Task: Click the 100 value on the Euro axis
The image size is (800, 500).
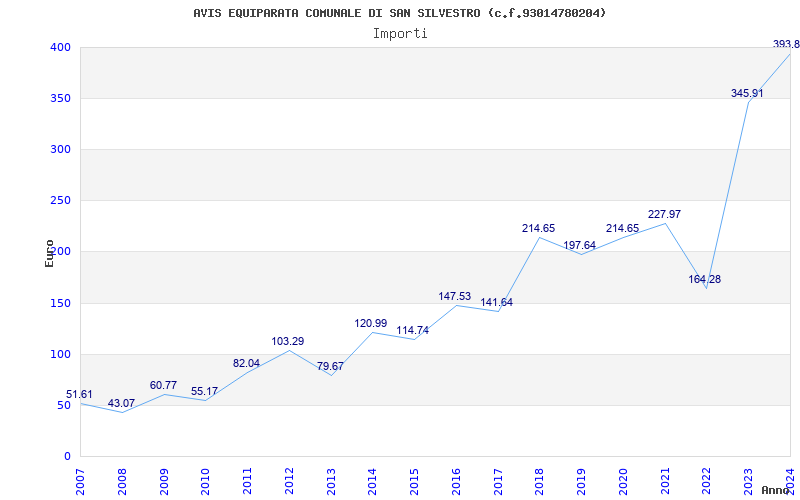Action: [x=60, y=354]
